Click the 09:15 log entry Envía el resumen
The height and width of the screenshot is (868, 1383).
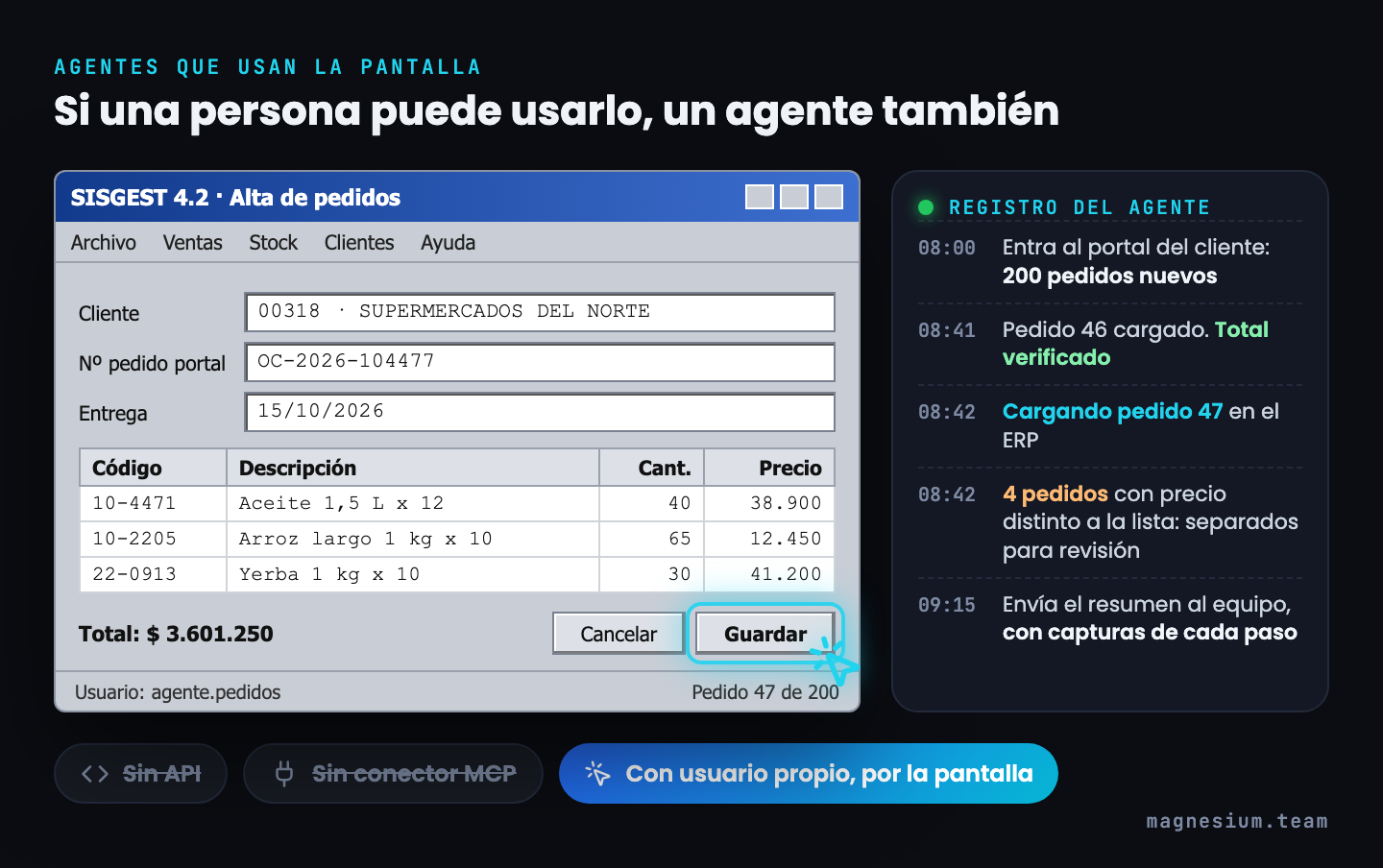click(x=1109, y=618)
